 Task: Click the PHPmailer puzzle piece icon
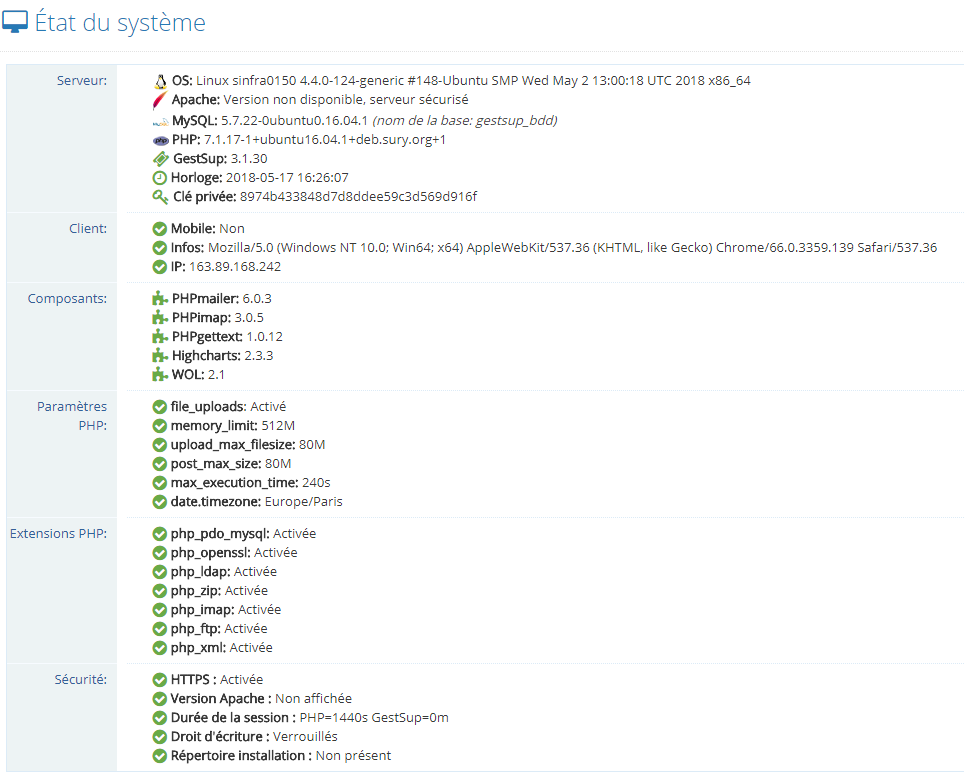(x=160, y=299)
